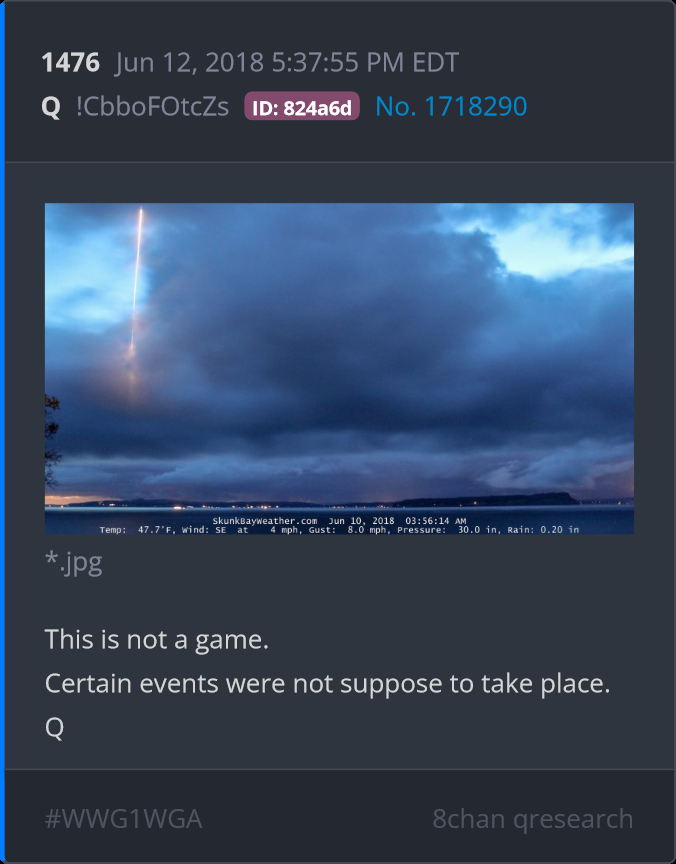Click the bold Q author name
Image resolution: width=676 pixels, height=864 pixels.
click(x=51, y=106)
